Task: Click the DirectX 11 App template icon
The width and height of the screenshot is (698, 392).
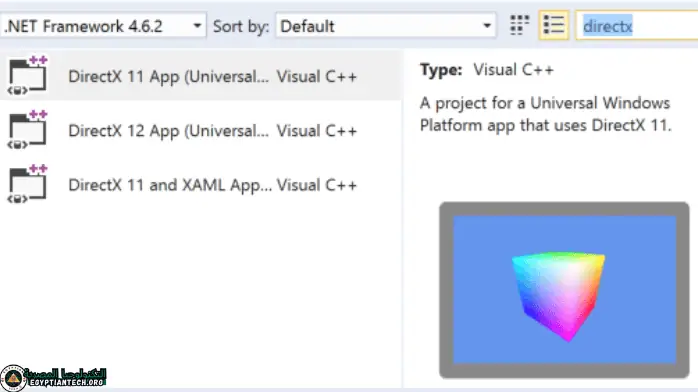Action: click(28, 76)
